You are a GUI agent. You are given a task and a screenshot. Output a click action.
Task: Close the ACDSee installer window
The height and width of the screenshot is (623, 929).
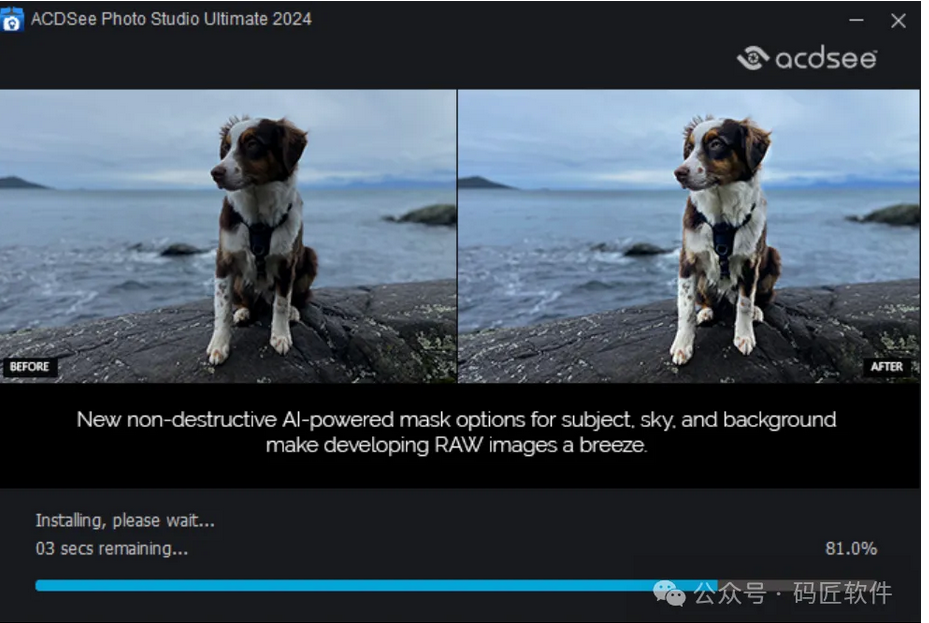898,21
